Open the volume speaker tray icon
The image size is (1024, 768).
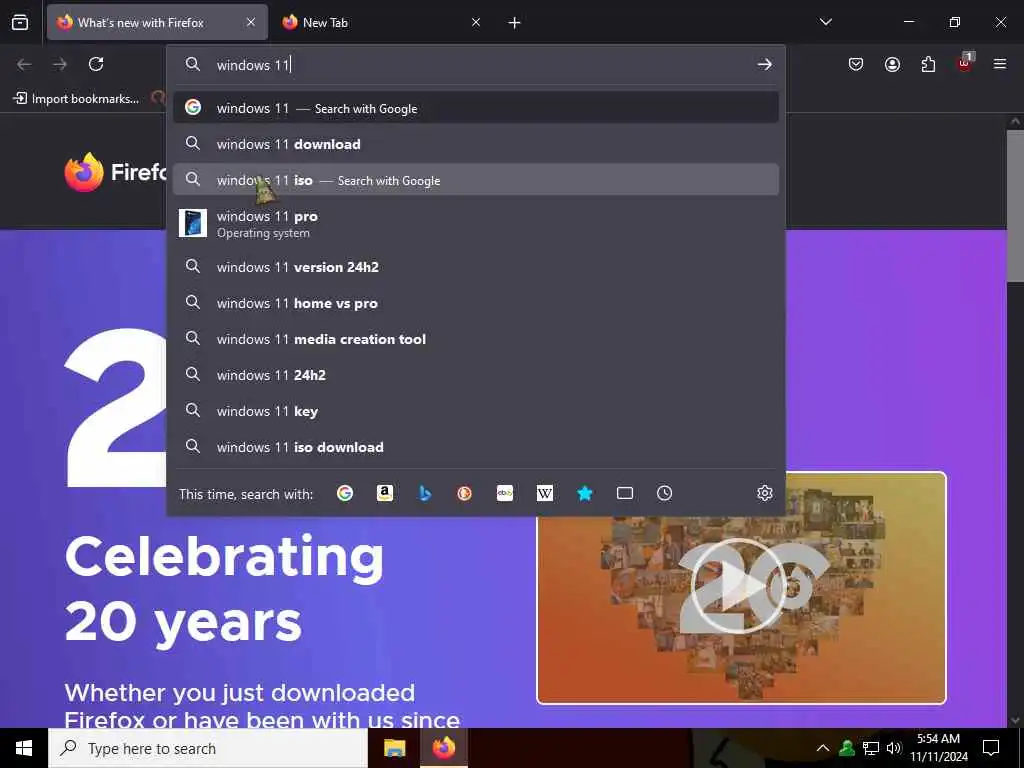894,748
